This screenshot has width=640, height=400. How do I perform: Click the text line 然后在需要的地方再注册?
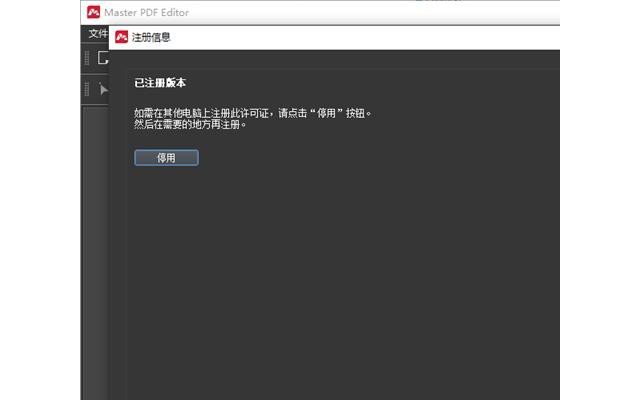190,124
